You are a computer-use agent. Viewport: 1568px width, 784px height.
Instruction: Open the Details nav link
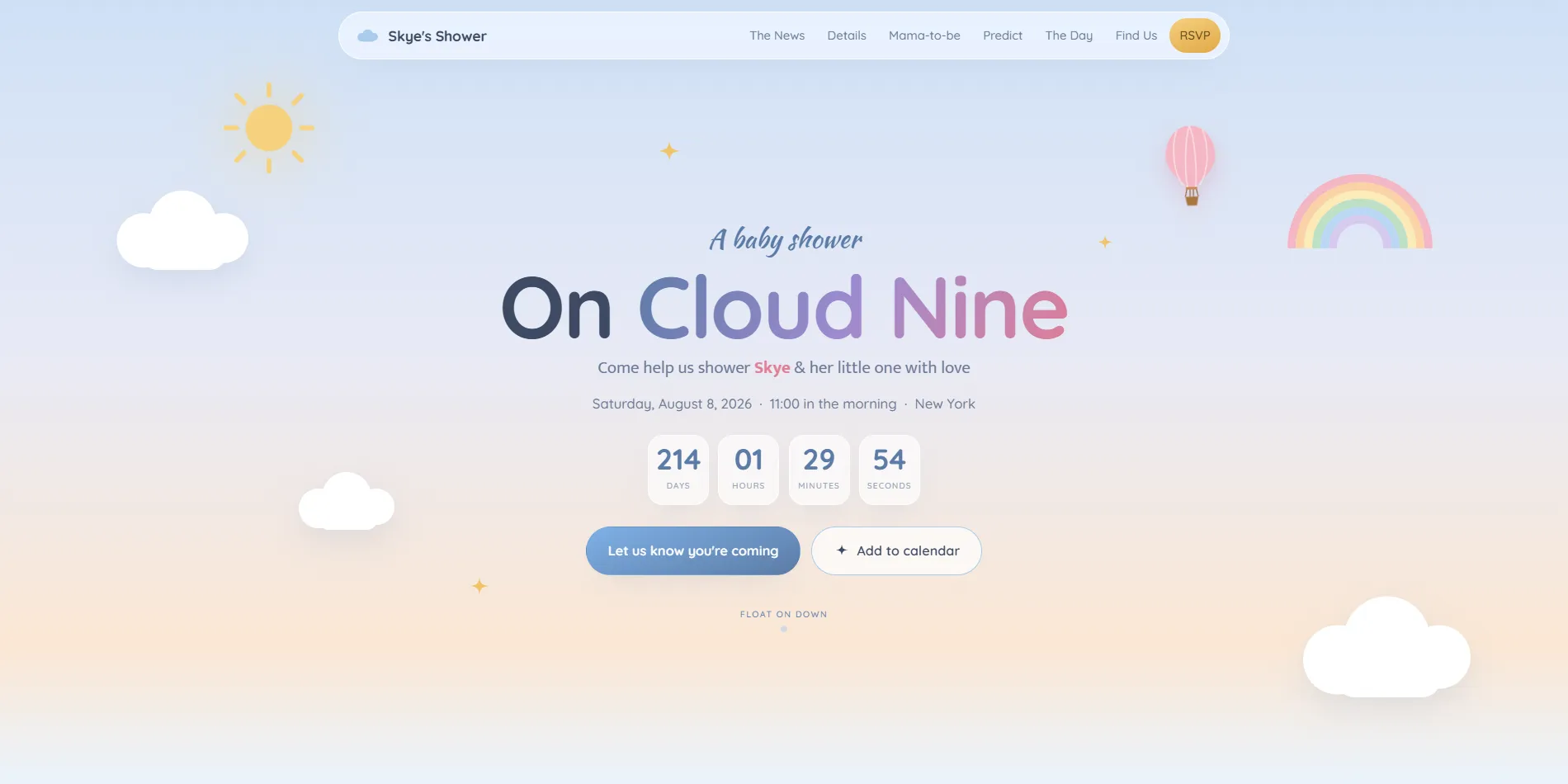click(x=847, y=35)
